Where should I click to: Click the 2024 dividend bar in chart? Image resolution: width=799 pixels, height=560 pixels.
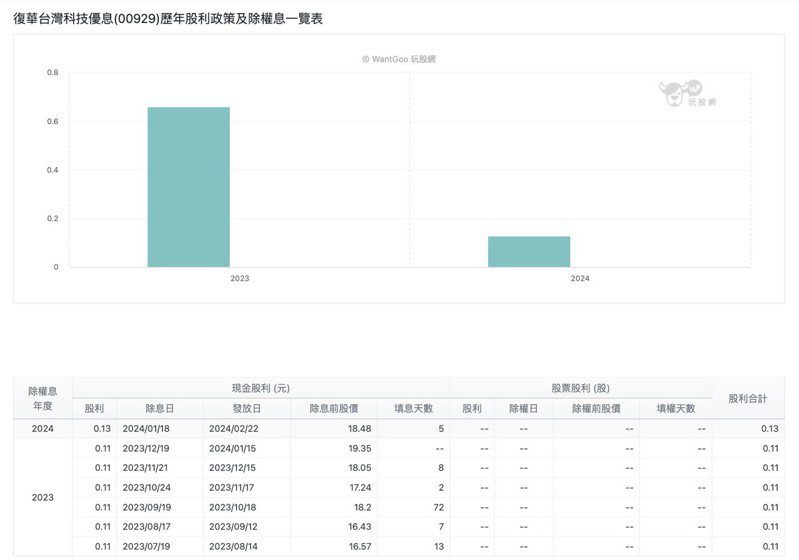click(529, 252)
